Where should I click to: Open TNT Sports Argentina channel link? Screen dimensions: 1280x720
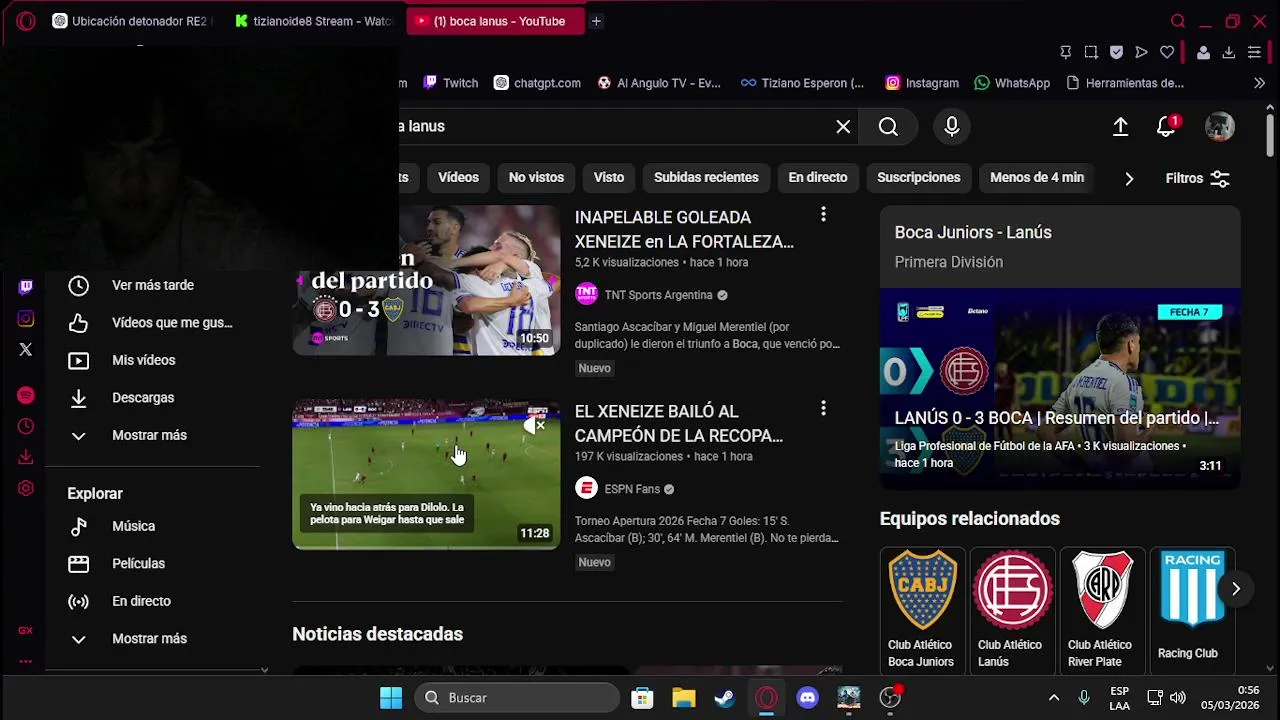point(658,295)
